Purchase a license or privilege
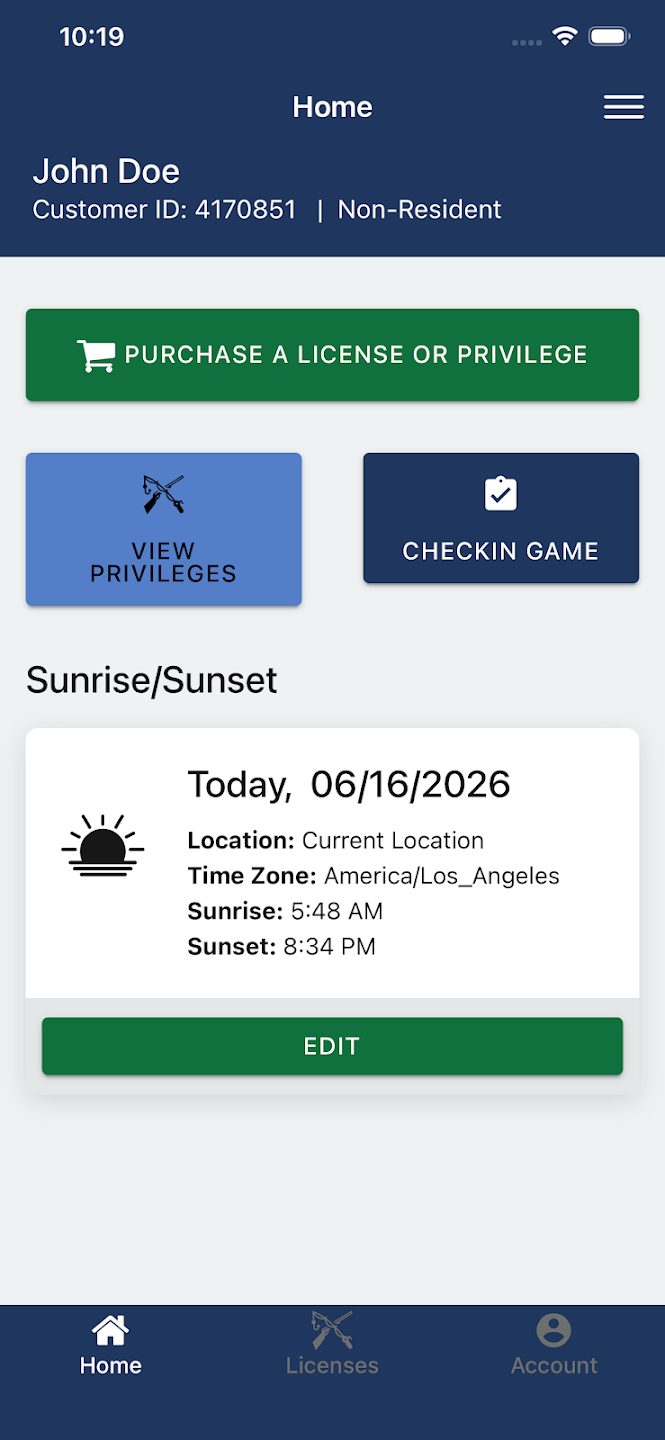This screenshot has height=1440, width=665. pos(332,355)
